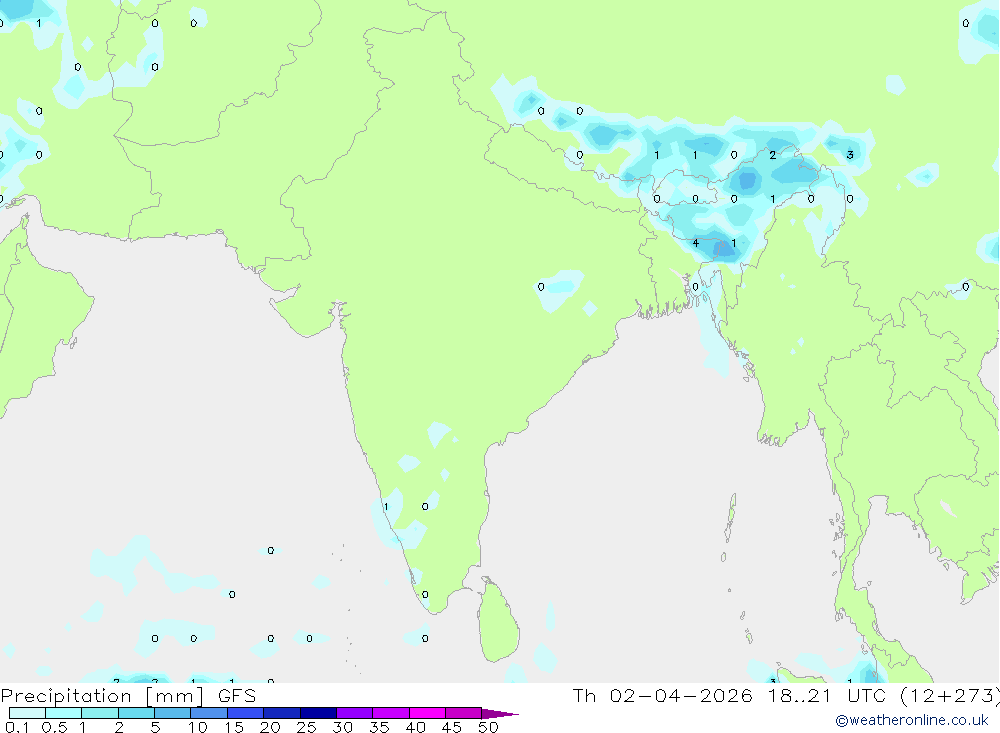Click the 45–50 mm legend swatch

coord(463,713)
